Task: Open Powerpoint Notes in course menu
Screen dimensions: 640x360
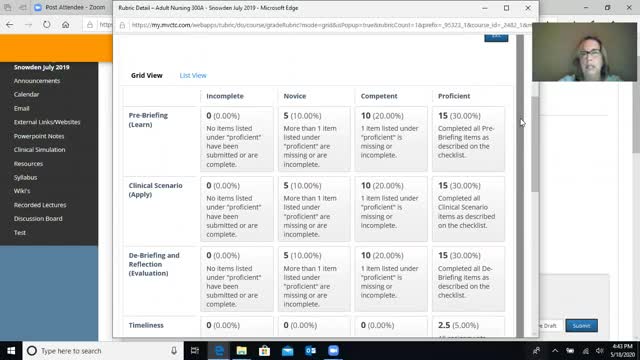Action: [39, 136]
